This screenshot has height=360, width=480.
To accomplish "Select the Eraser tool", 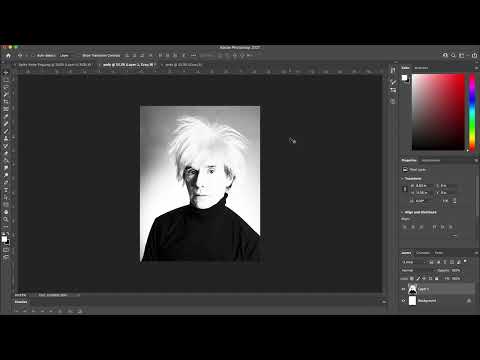I will point(6,153).
